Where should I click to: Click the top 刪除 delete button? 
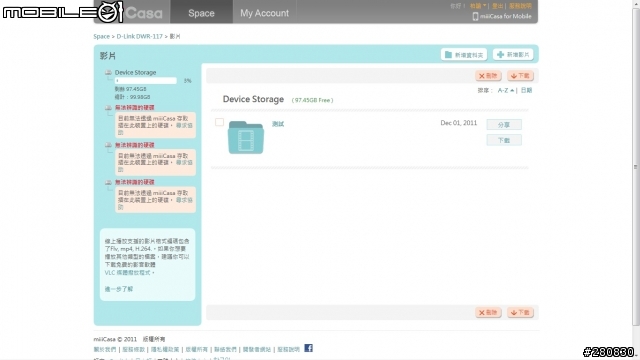[488, 76]
